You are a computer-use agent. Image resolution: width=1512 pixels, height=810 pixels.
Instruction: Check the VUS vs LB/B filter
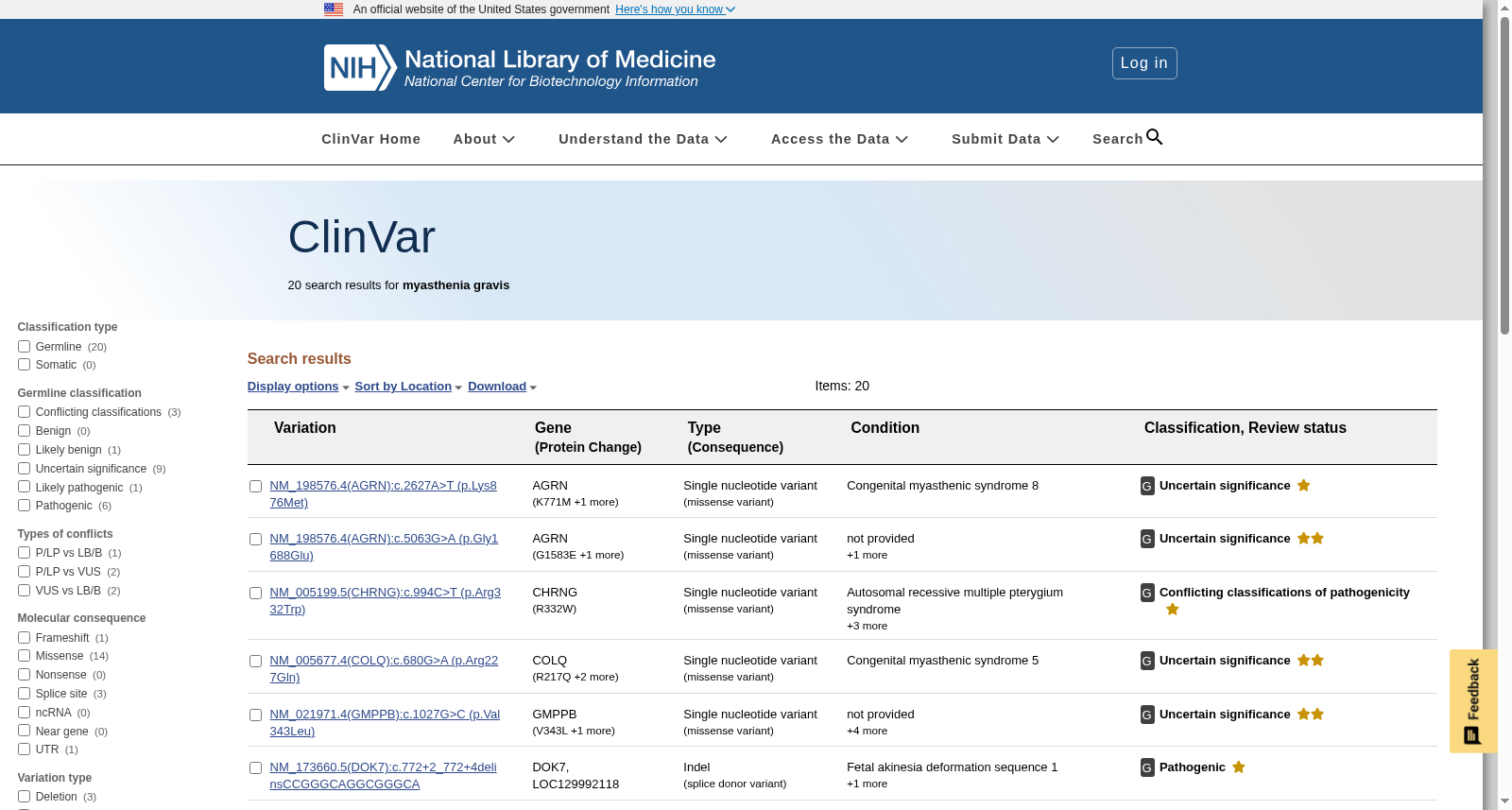tap(24, 590)
